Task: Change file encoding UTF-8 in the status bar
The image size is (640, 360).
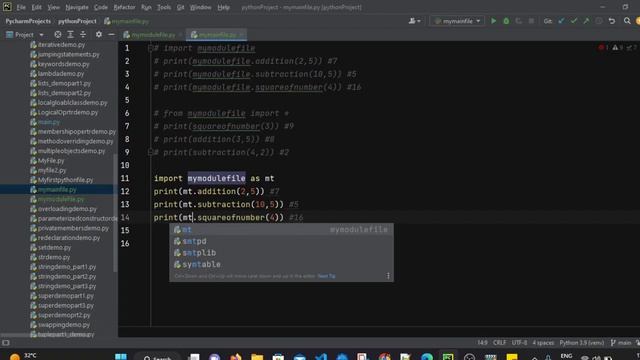Action: click(519, 343)
